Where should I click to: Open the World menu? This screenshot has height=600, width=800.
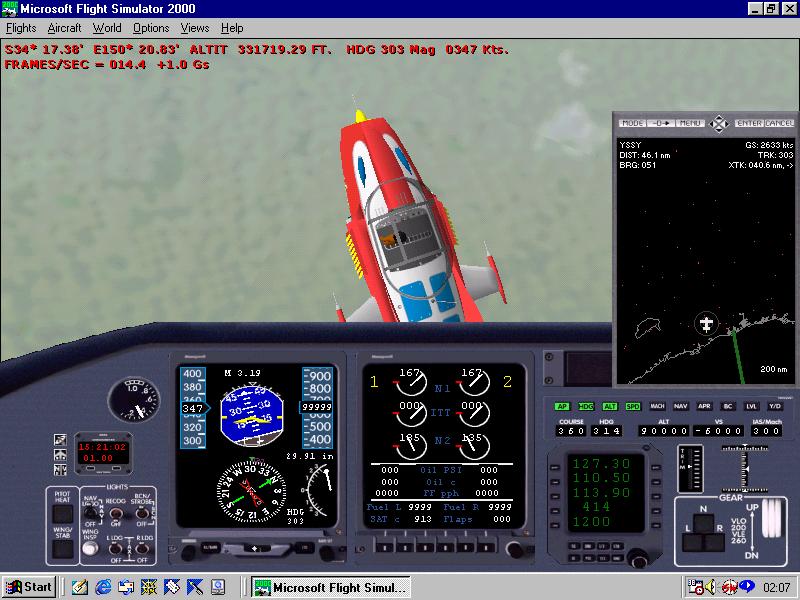coord(107,28)
